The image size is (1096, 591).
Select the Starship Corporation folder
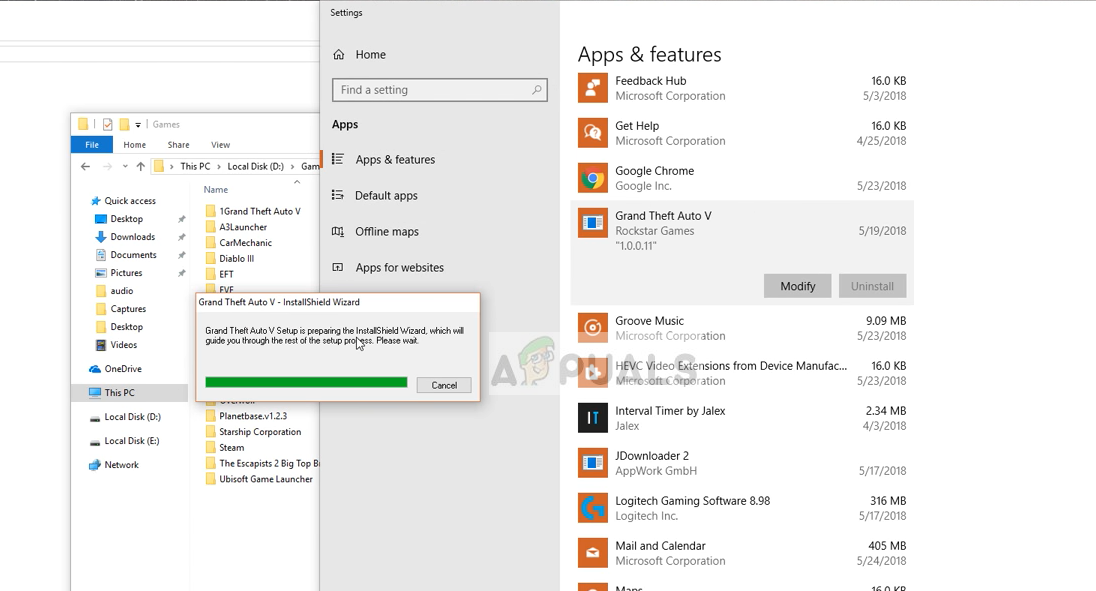pos(260,432)
